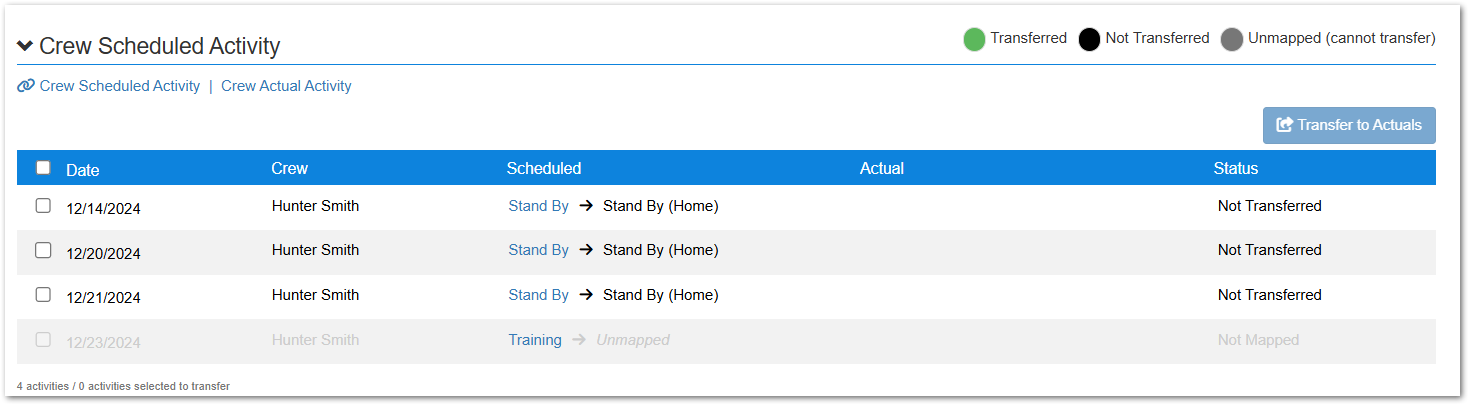Click the Date column header
The image size is (1469, 405).
coord(83,170)
